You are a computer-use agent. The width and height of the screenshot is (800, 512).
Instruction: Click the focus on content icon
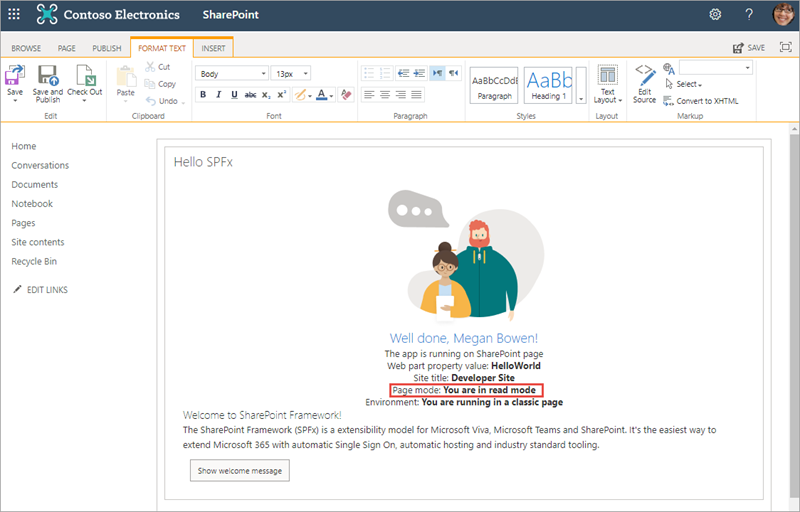point(786,47)
